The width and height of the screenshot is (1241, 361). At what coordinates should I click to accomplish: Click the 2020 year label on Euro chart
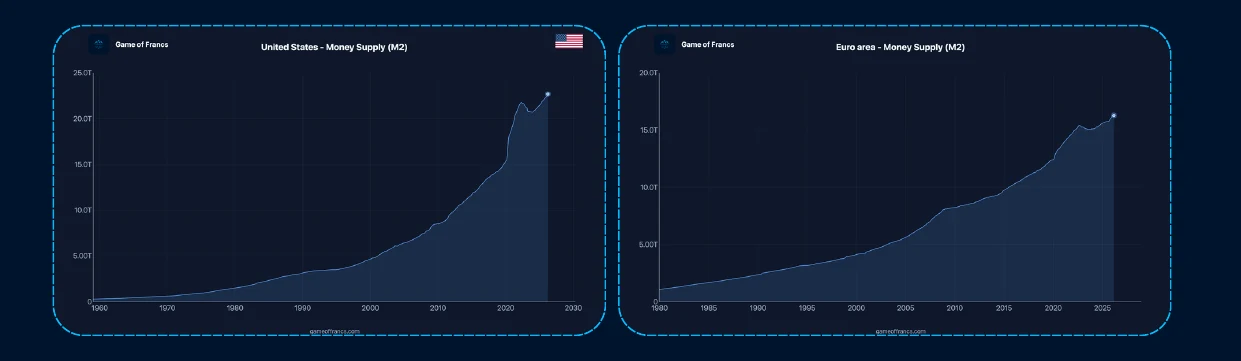coord(1052,309)
